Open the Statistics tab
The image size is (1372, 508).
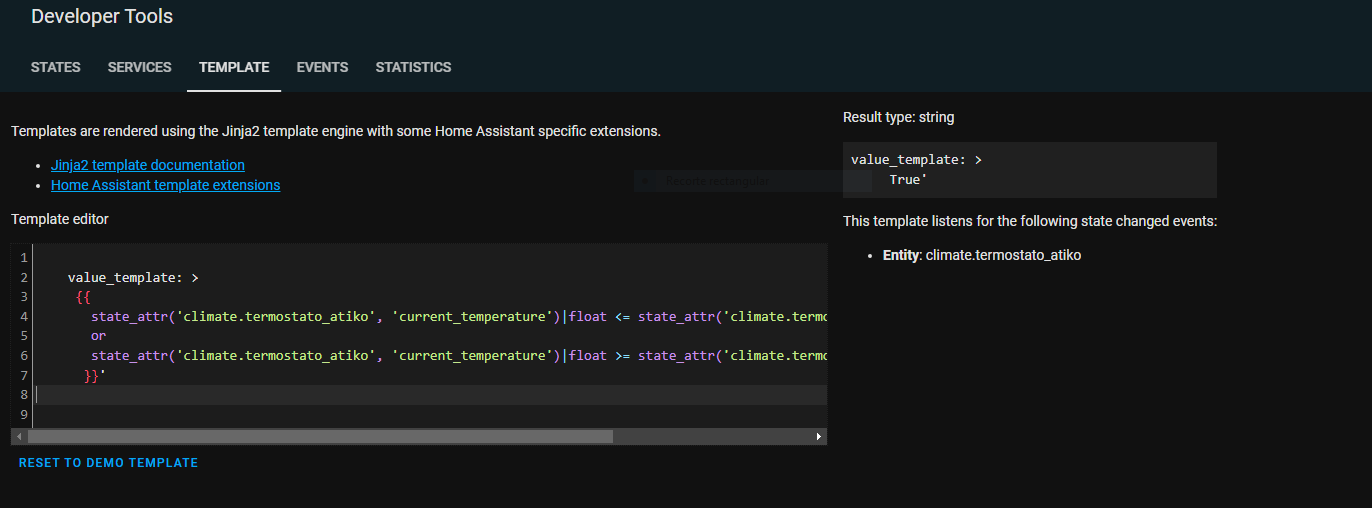pos(413,67)
